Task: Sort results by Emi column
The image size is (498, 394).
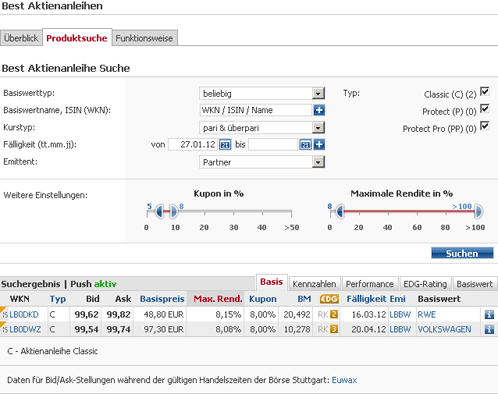Action: click(x=398, y=299)
